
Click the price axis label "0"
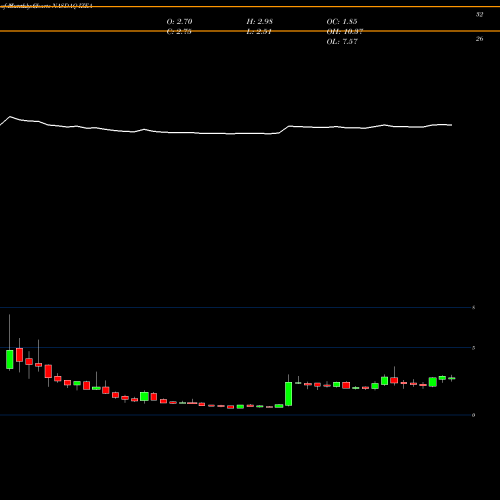click(474, 415)
